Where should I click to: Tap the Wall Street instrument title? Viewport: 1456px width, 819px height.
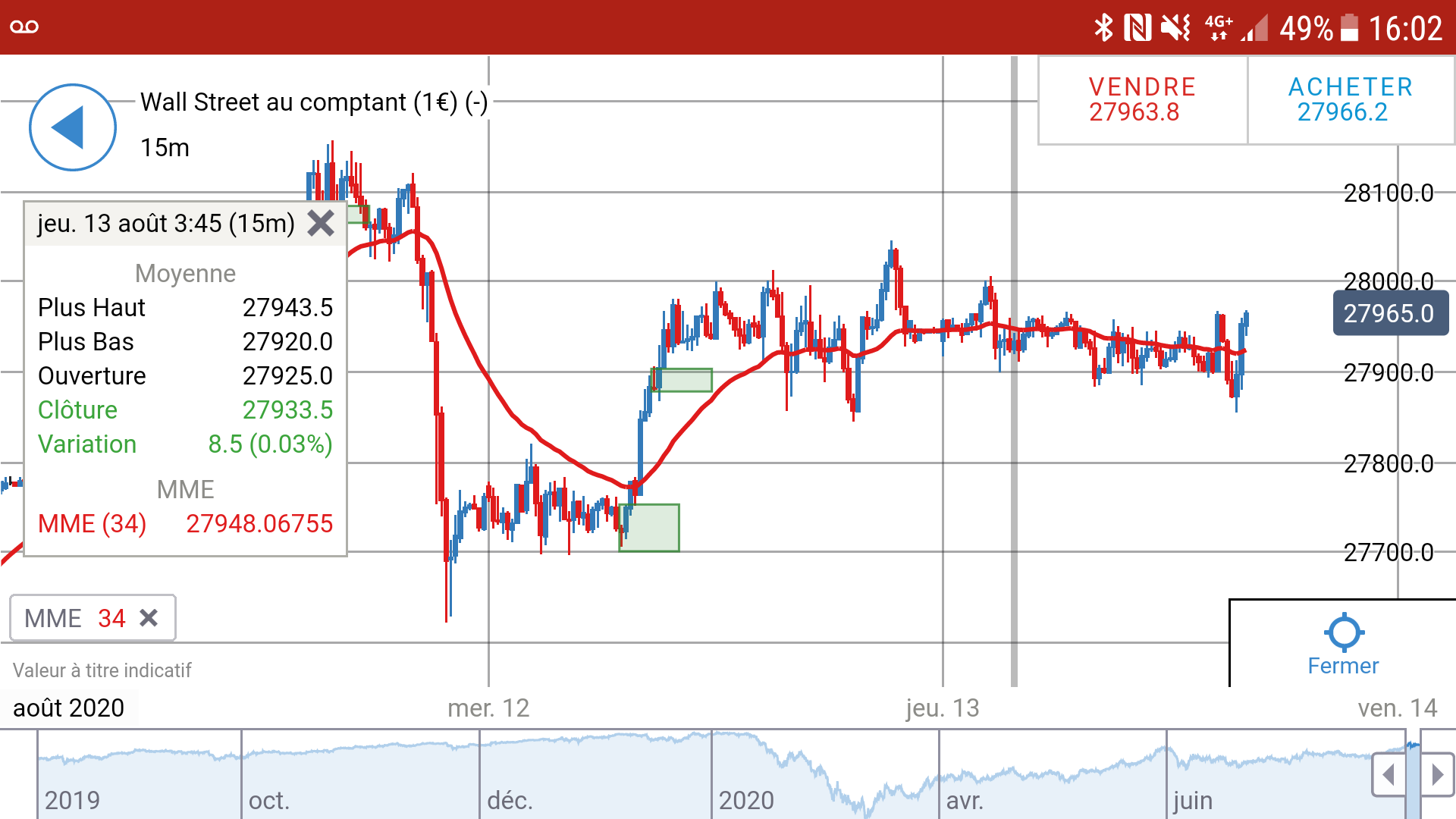313,102
